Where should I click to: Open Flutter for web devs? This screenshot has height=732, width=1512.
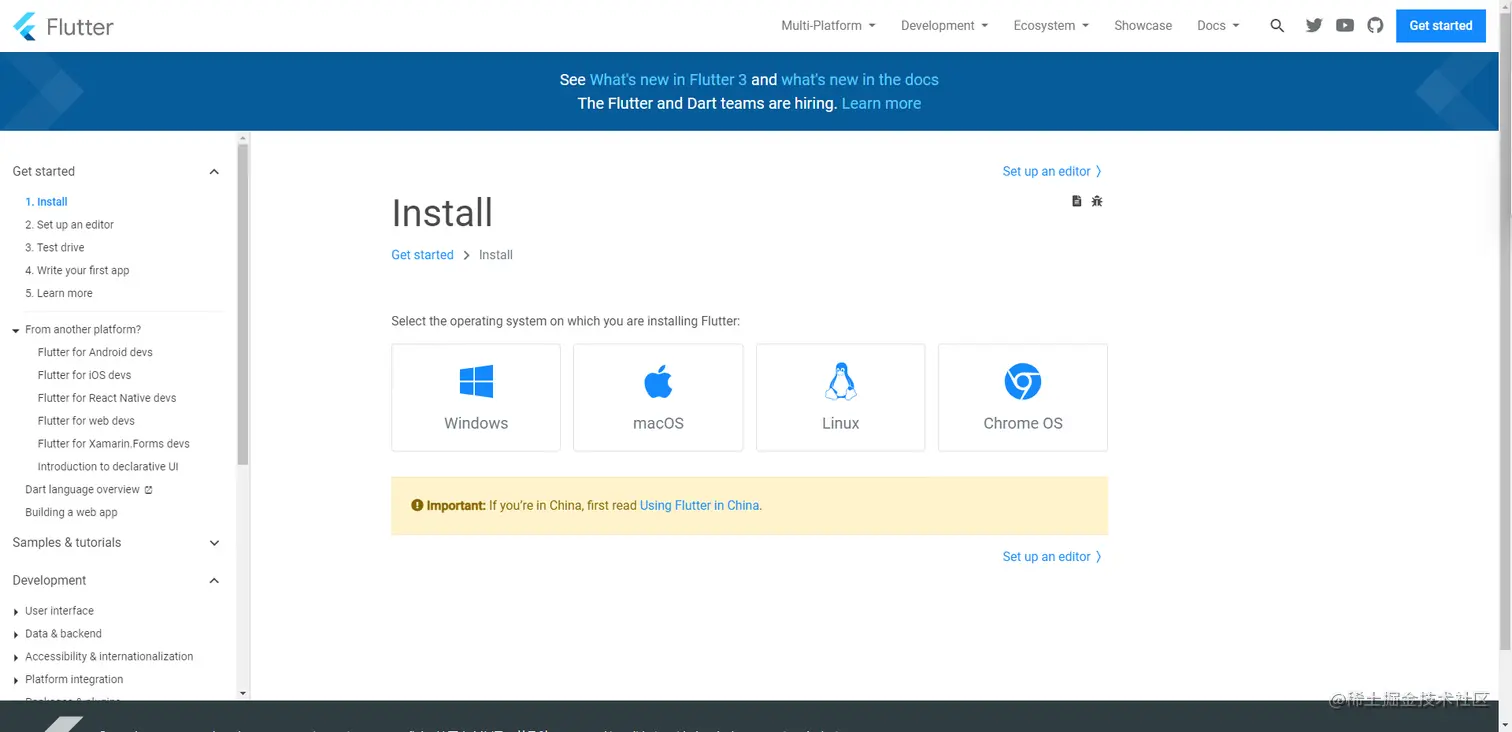coord(86,422)
